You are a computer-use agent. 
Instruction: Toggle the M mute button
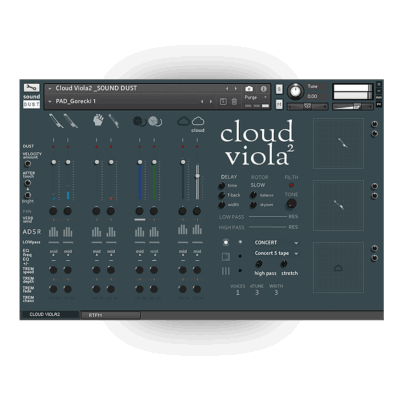279,104
